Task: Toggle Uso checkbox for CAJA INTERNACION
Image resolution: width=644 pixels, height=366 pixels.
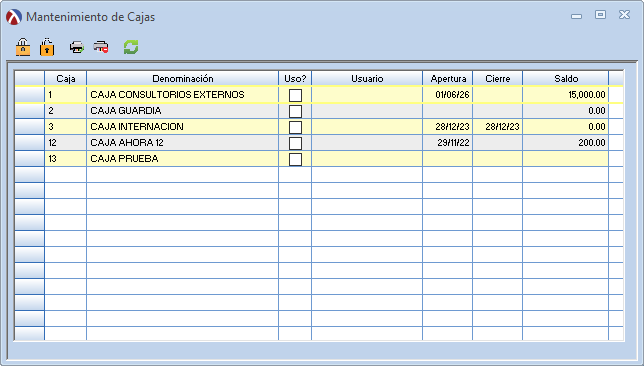Action: [295, 127]
